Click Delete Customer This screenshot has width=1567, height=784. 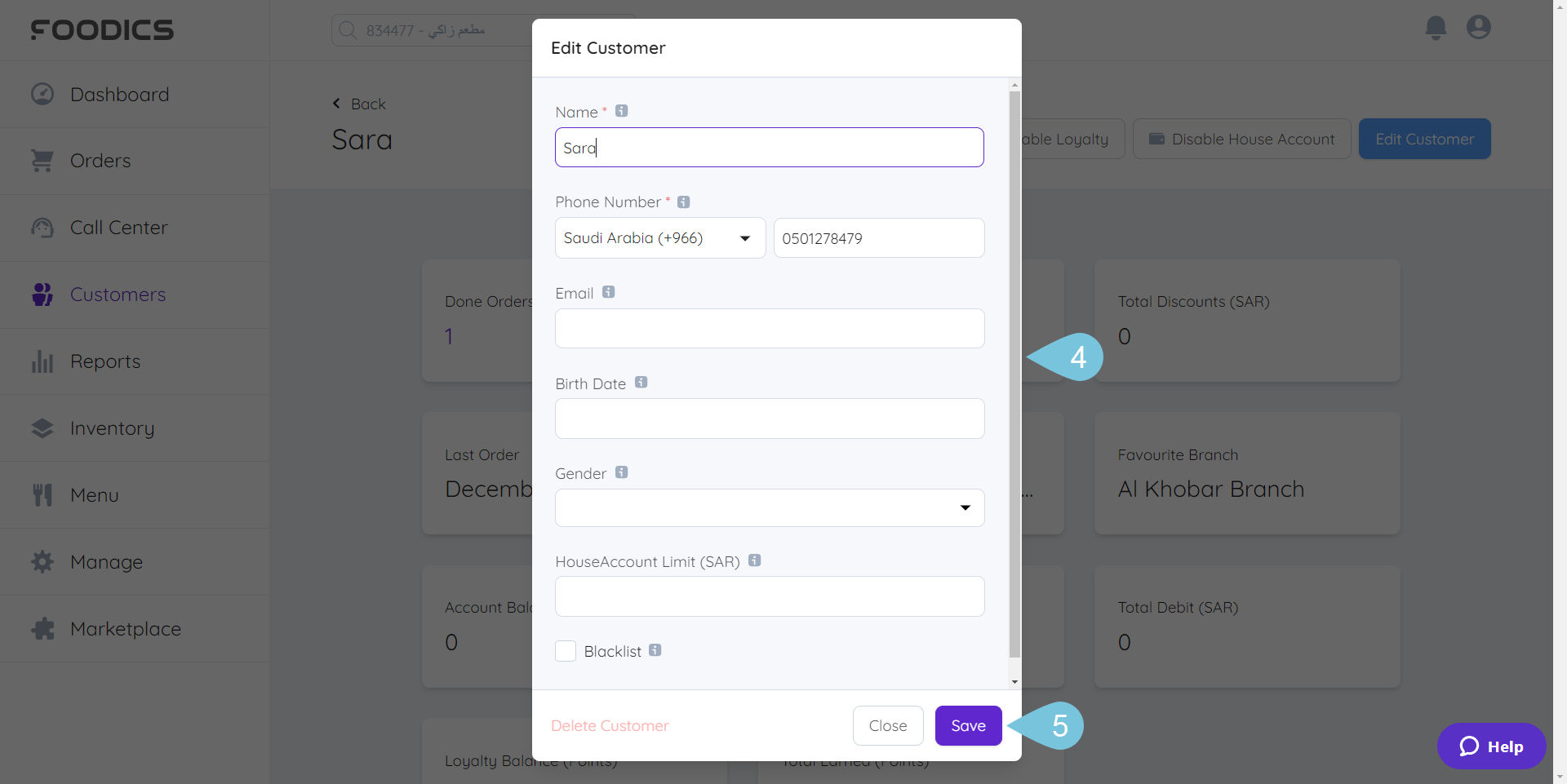click(609, 725)
